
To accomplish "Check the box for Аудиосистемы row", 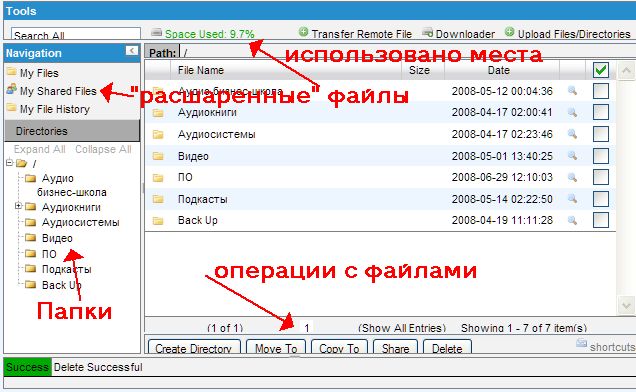I will pyautogui.click(x=601, y=134).
